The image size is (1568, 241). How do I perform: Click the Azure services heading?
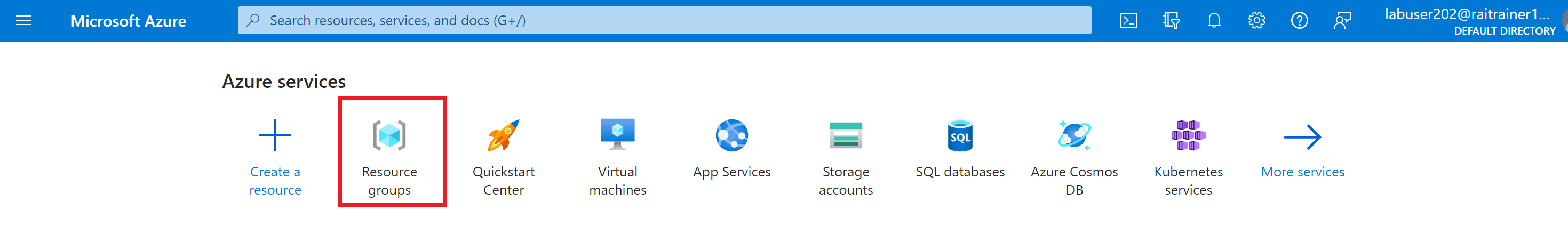point(284,82)
